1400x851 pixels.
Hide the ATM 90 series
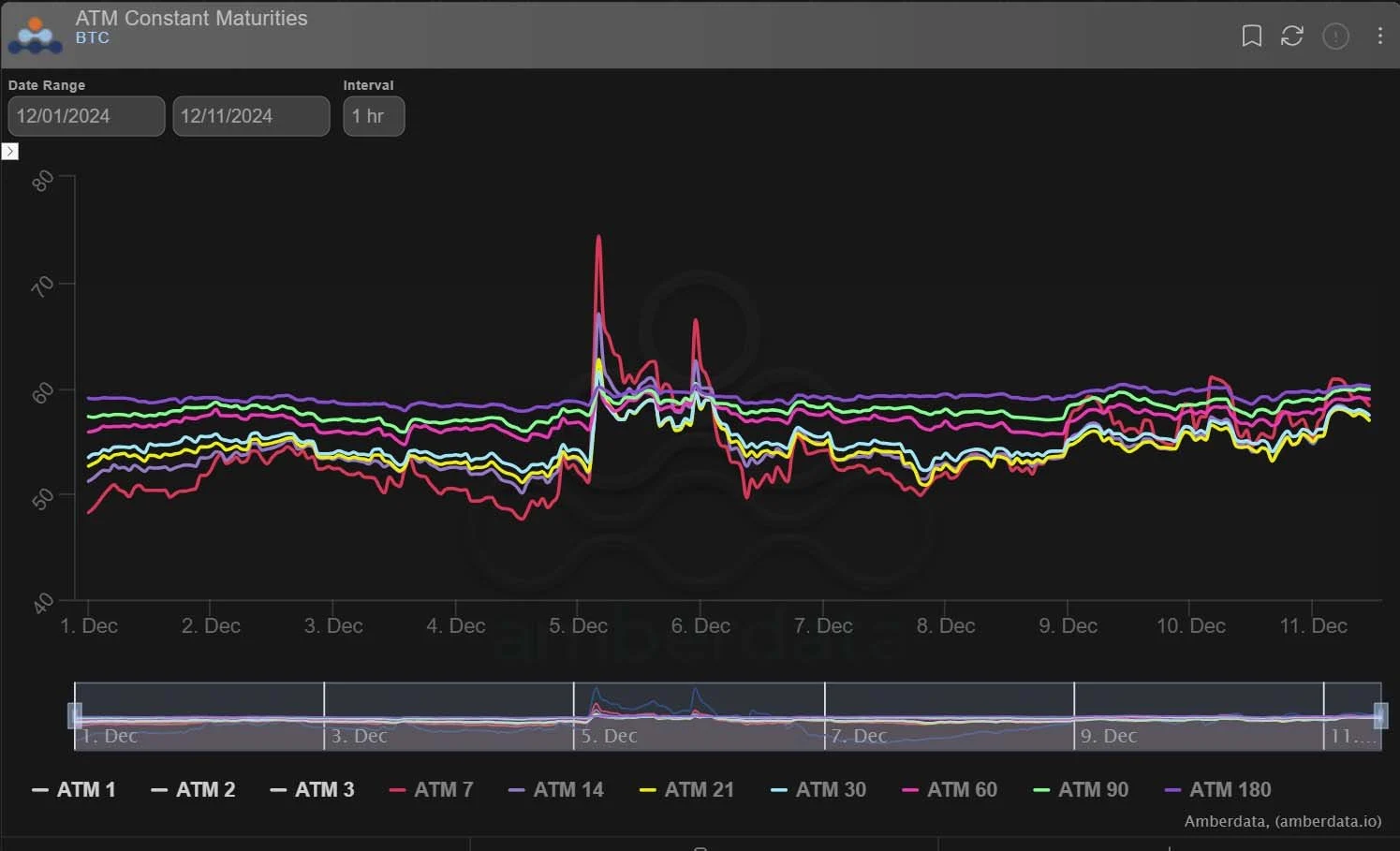[x=1081, y=789]
